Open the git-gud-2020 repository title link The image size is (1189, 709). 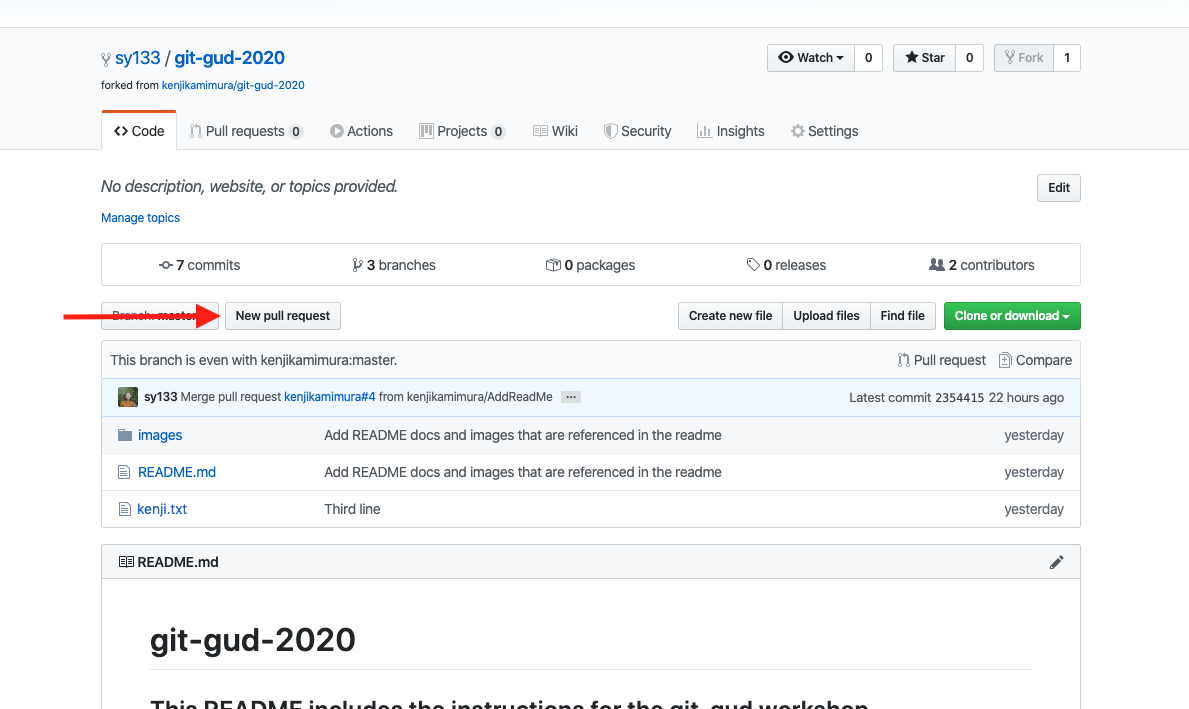[229, 58]
